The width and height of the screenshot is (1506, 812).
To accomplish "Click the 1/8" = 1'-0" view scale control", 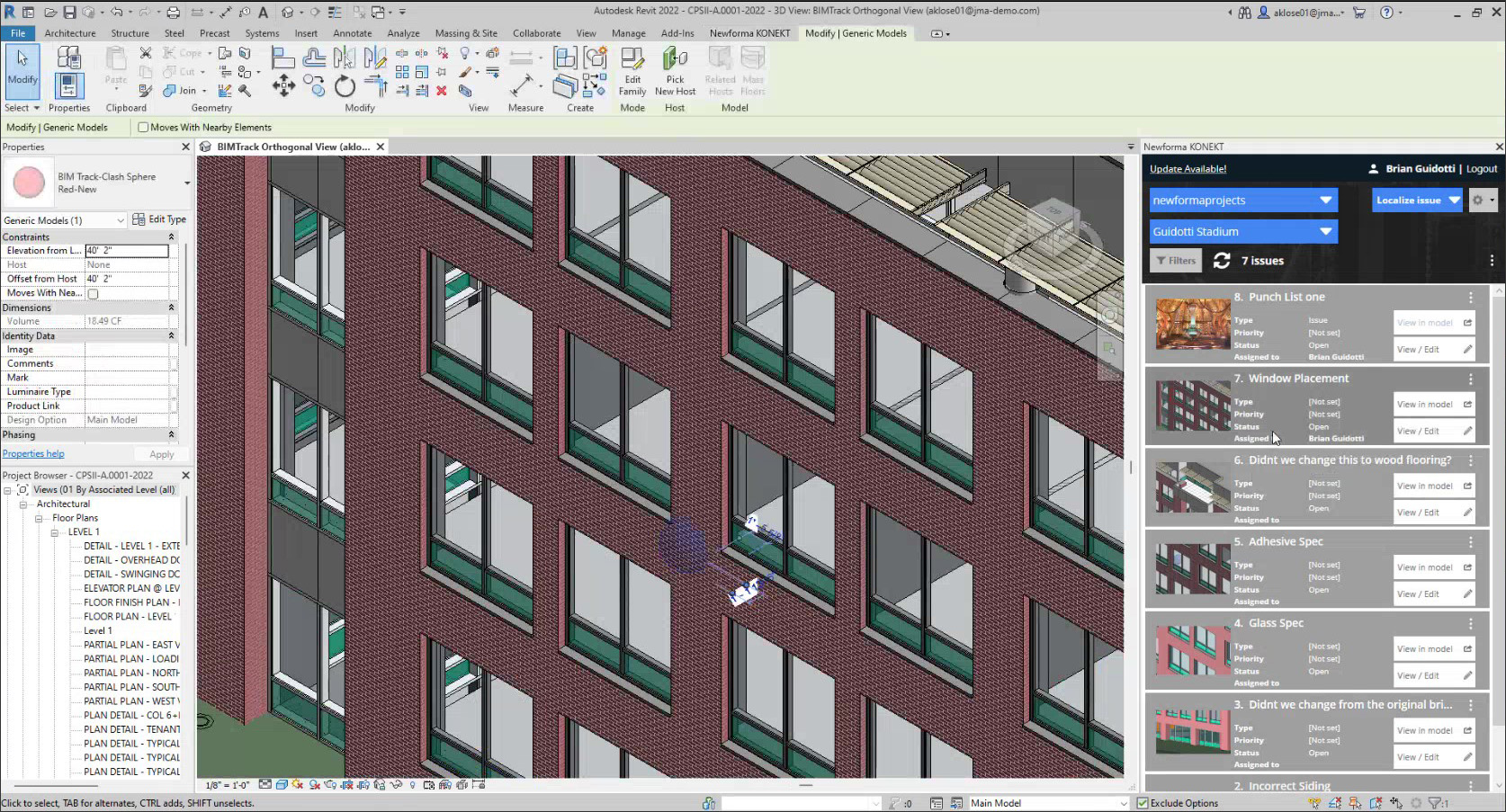I will (x=228, y=785).
